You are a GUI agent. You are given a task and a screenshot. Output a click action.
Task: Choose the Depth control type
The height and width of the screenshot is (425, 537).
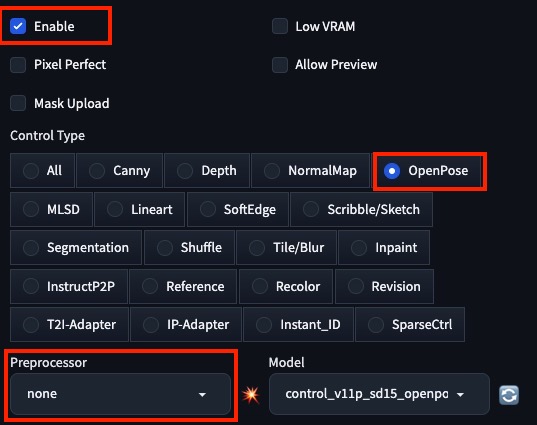(x=207, y=171)
